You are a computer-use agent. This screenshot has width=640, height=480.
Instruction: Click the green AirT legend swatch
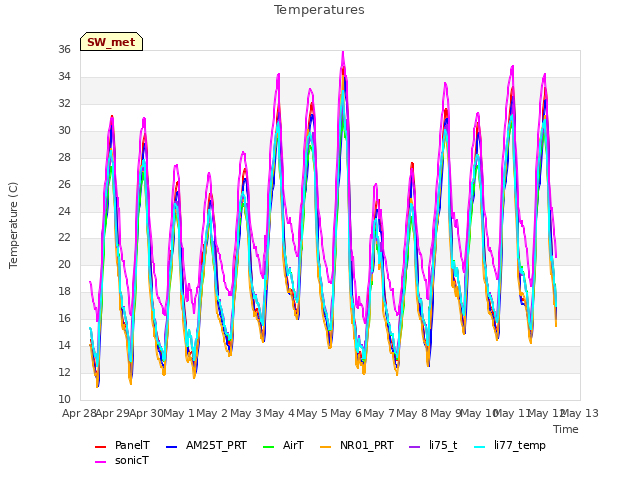pyautogui.click(x=269, y=447)
